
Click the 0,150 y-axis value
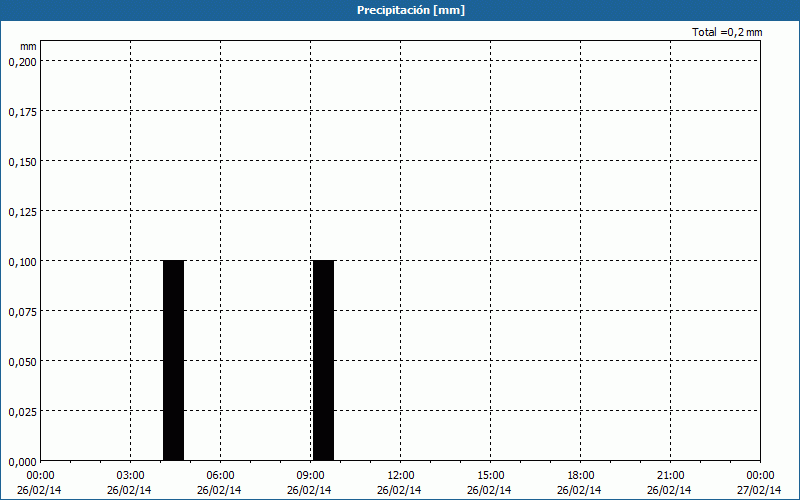click(22, 162)
